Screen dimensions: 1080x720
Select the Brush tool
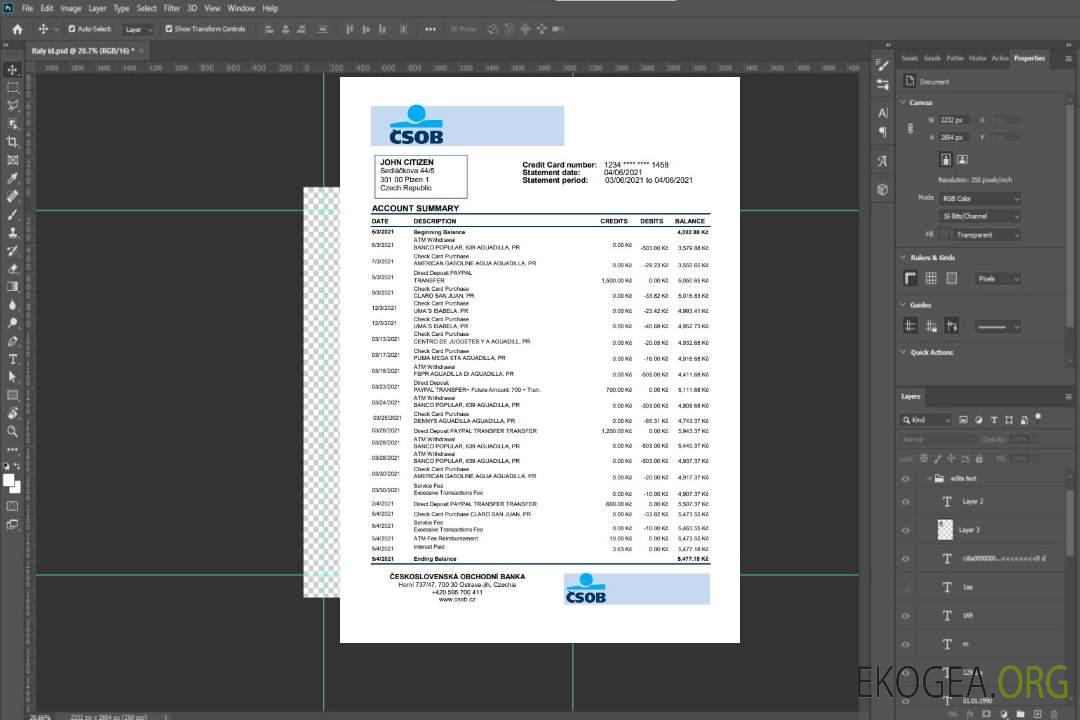(x=12, y=214)
